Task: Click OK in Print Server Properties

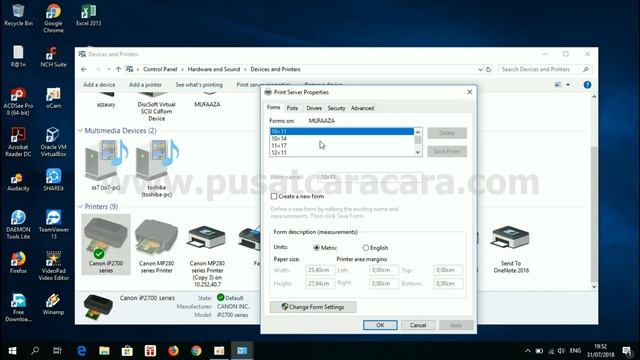Action: 380,325
